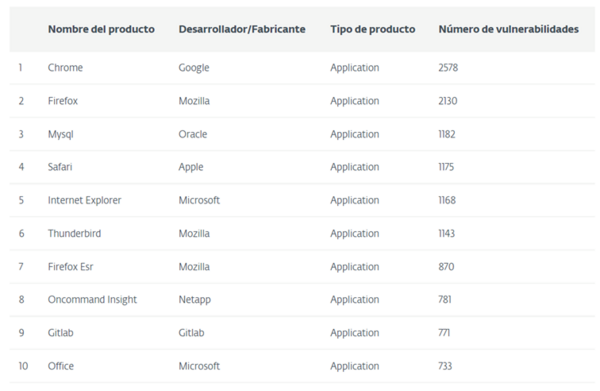Click the Firefox Esr entry
Image resolution: width=600 pixels, height=391 pixels.
click(70, 267)
